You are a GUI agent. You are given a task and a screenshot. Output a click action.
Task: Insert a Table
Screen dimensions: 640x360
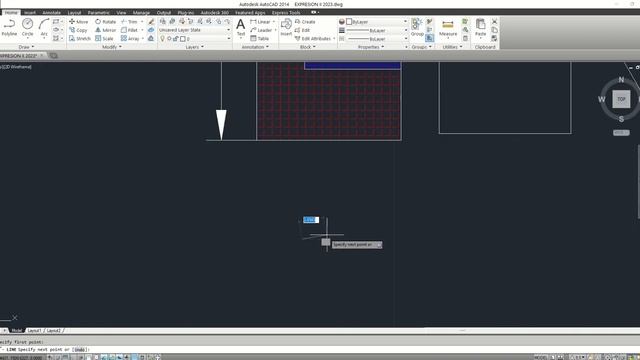pyautogui.click(x=260, y=38)
